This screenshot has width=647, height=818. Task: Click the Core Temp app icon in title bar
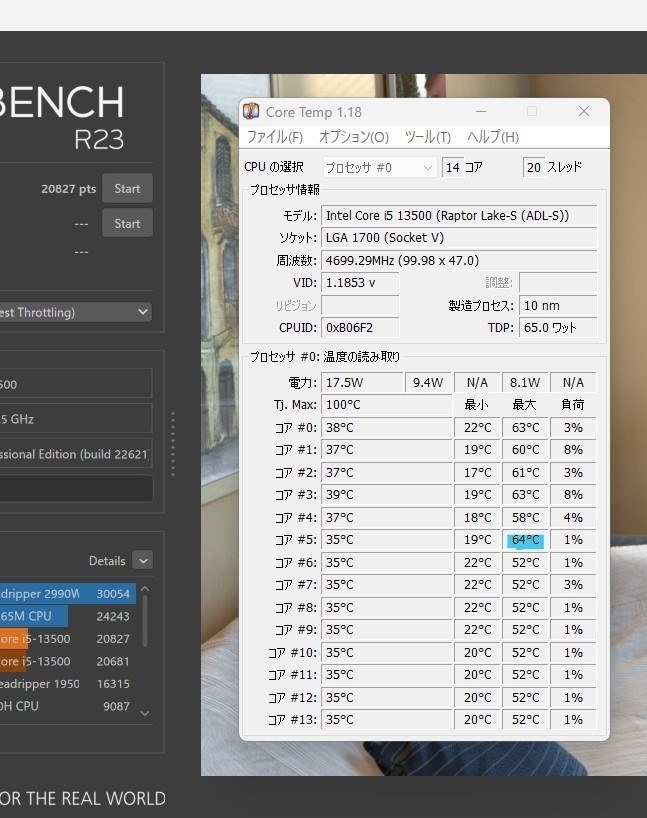coord(251,112)
